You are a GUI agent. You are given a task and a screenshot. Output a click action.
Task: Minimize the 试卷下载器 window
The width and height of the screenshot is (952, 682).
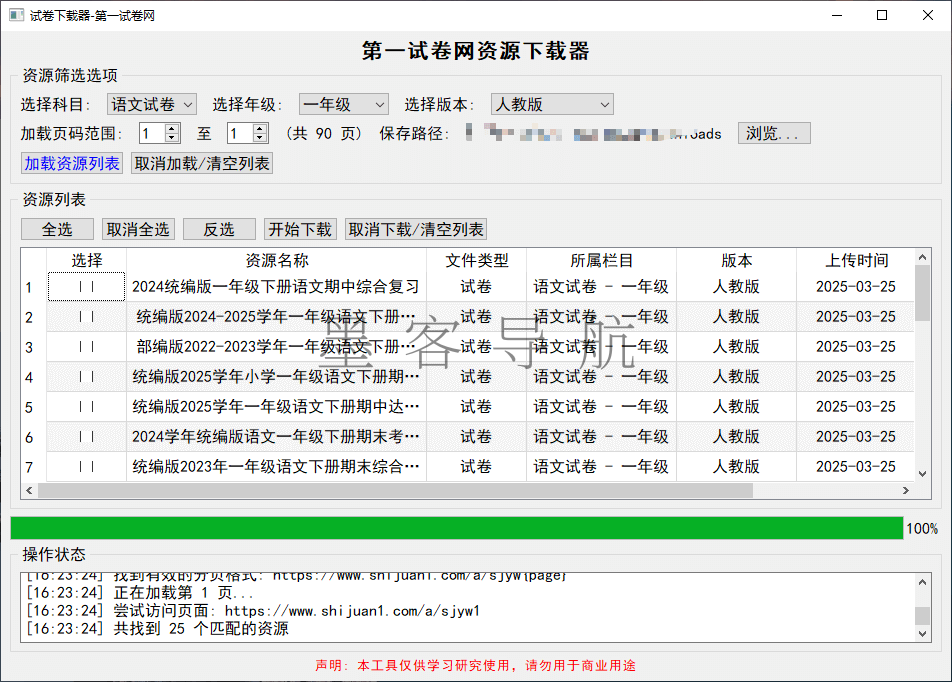tap(837, 15)
